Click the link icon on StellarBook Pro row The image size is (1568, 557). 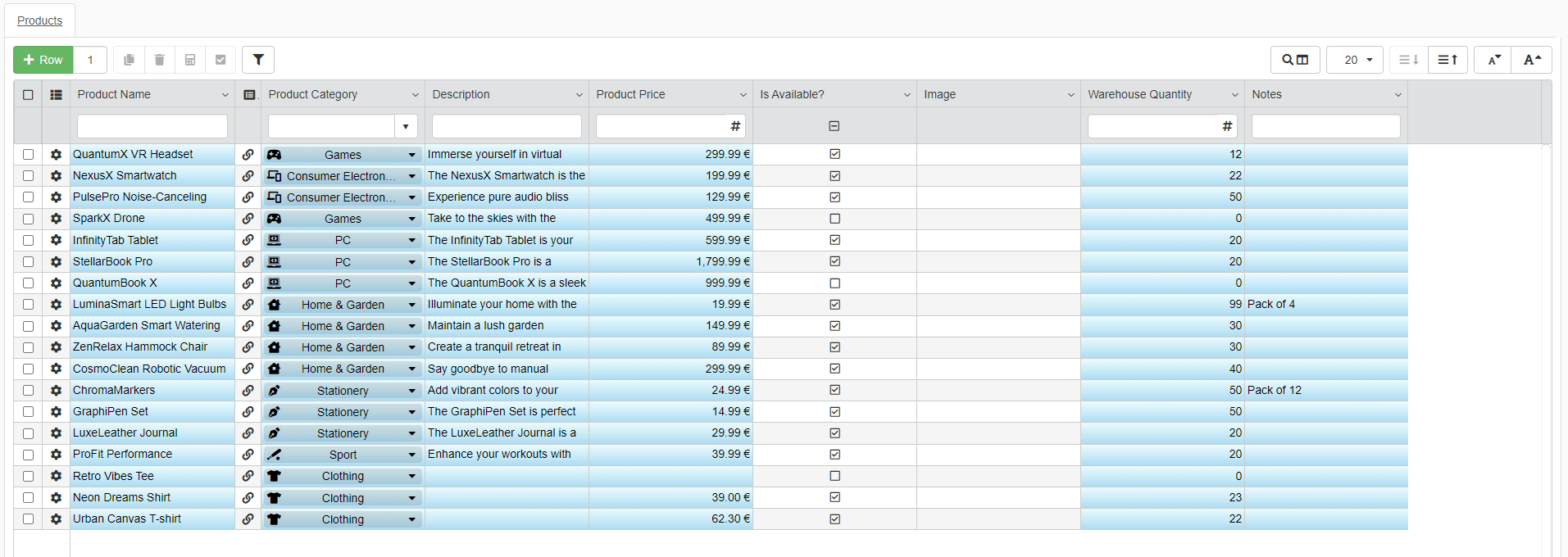248,261
